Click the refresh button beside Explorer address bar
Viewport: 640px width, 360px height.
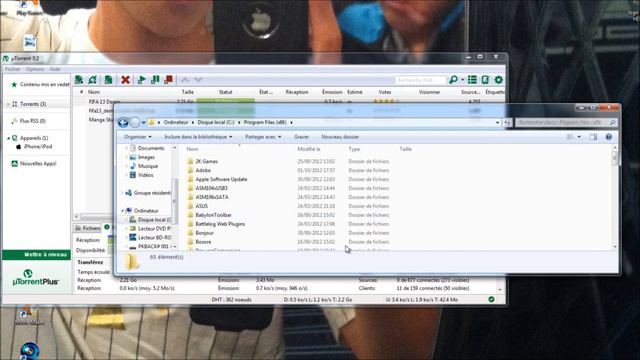(x=507, y=122)
